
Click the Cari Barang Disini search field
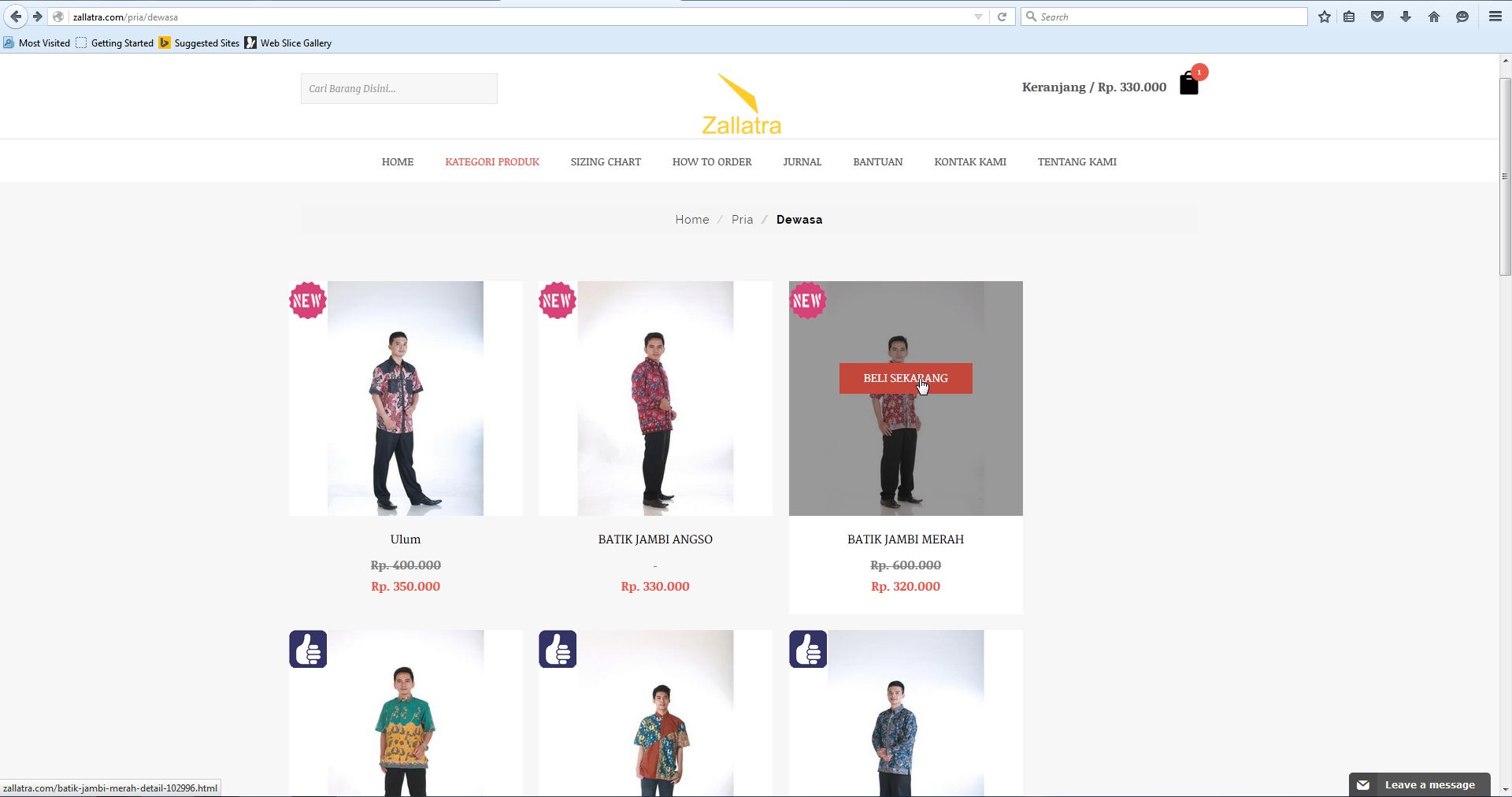click(x=398, y=88)
